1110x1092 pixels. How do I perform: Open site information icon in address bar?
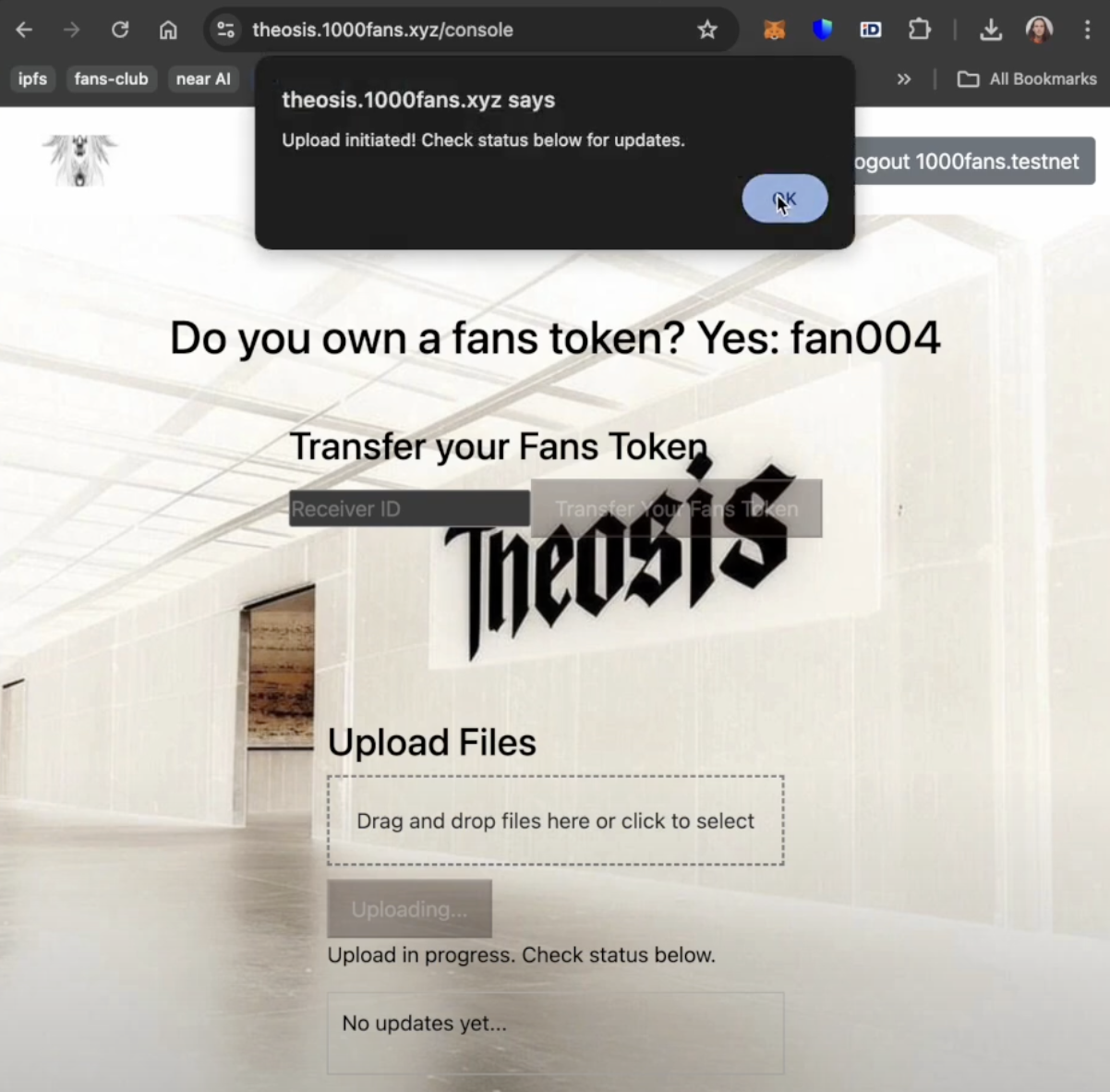tap(226, 30)
